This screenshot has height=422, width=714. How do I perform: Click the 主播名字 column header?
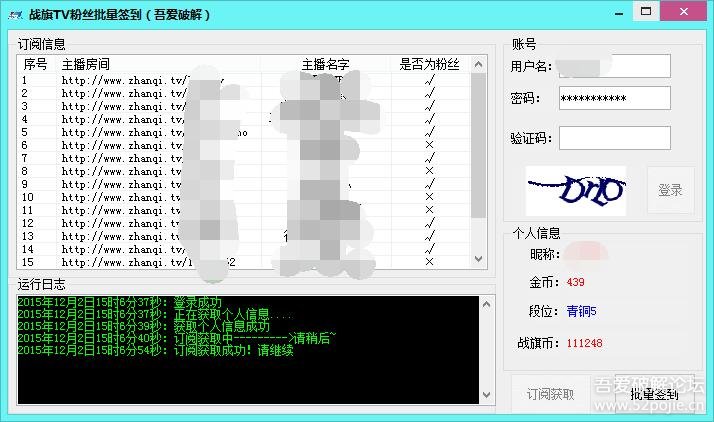pyautogui.click(x=326, y=64)
